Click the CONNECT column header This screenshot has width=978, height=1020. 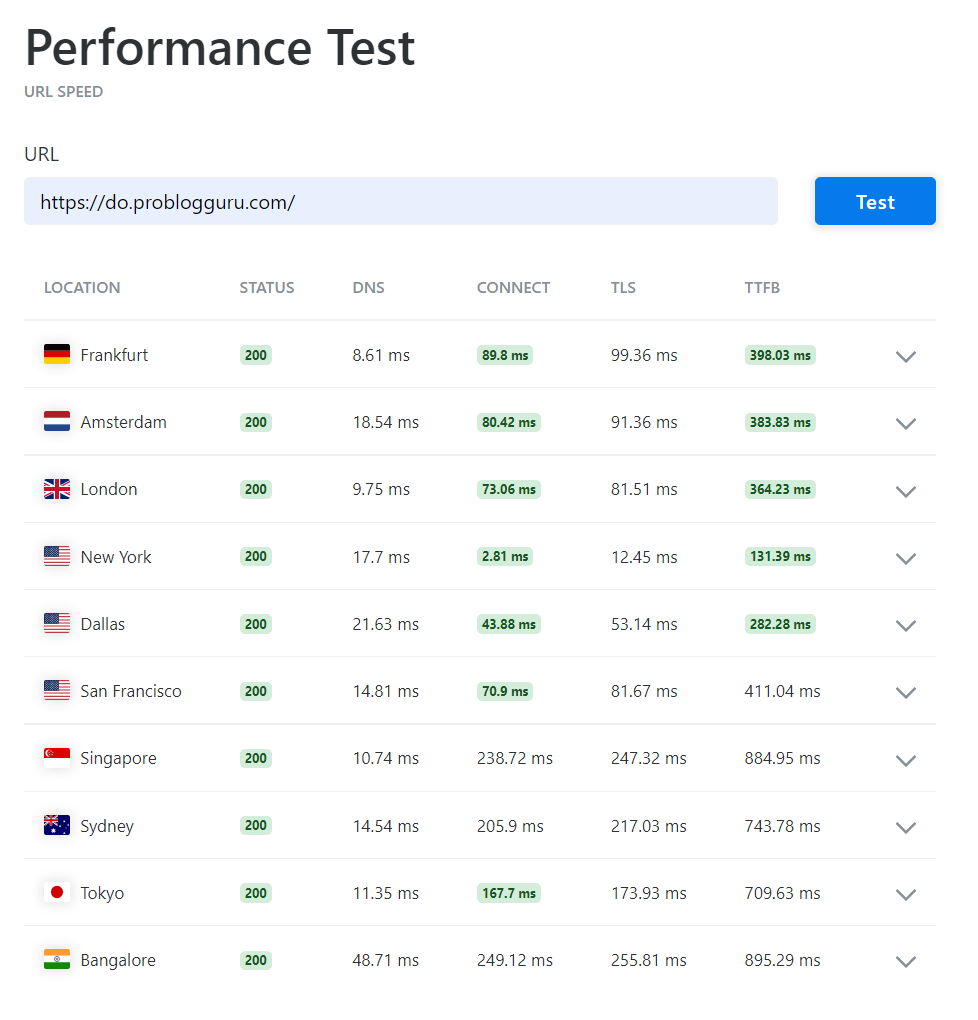pyautogui.click(x=513, y=288)
